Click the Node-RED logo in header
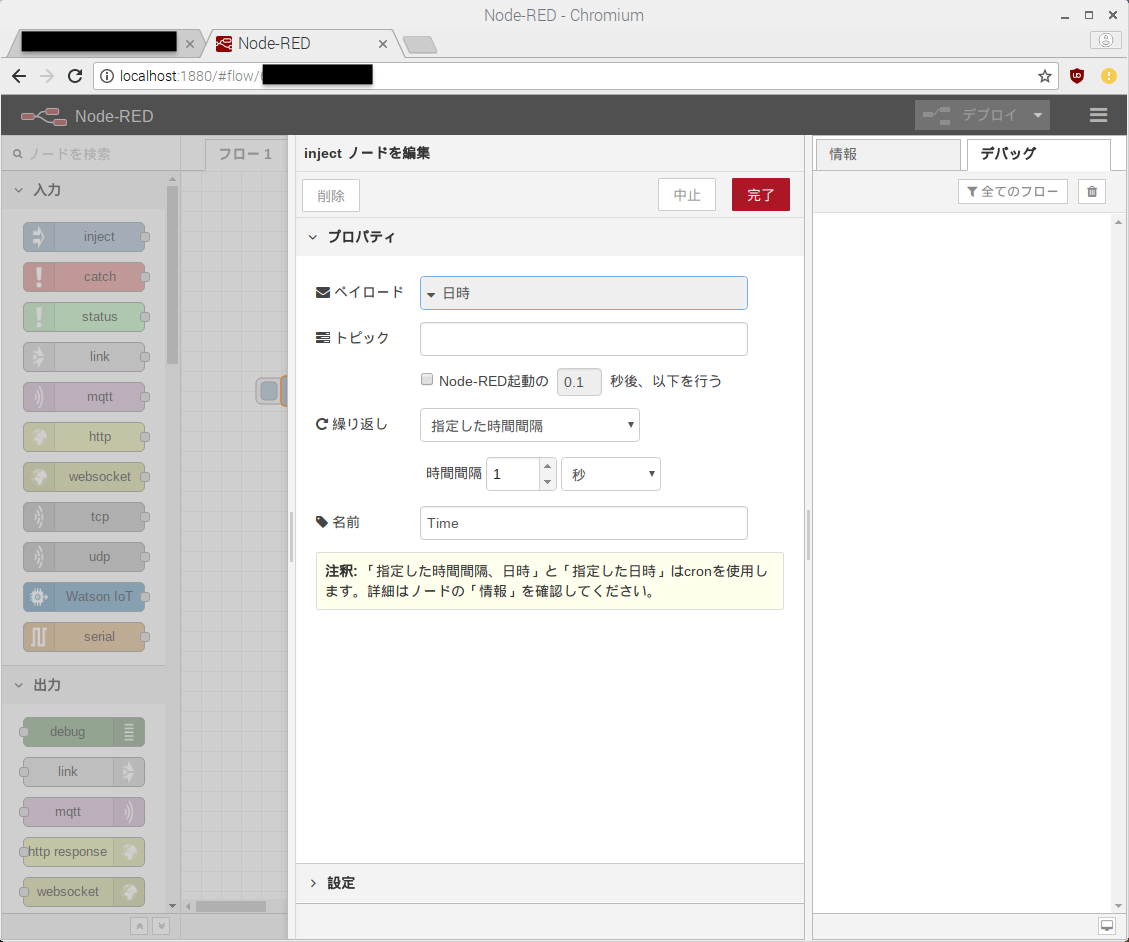Screen dimensions: 1129x942 pos(44,116)
